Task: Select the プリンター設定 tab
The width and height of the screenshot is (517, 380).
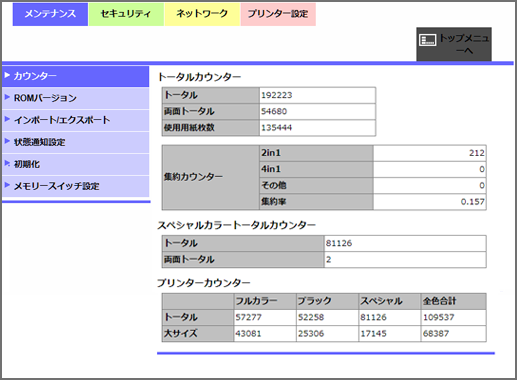Action: [x=278, y=14]
